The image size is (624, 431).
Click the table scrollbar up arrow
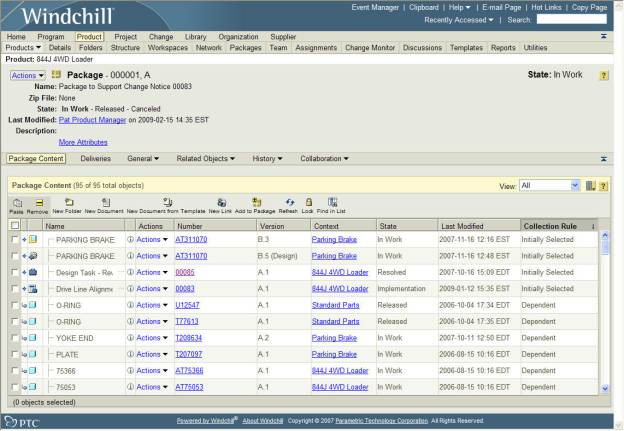click(605, 235)
